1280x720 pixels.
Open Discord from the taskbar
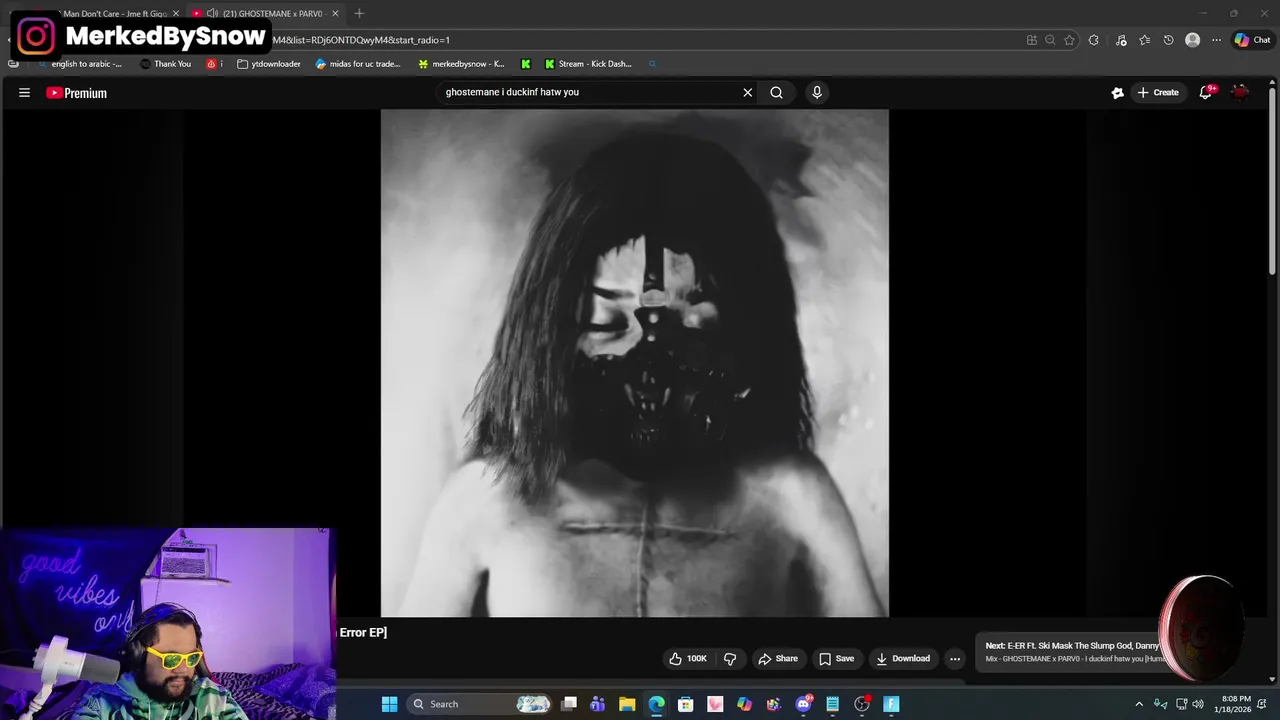pos(803,704)
